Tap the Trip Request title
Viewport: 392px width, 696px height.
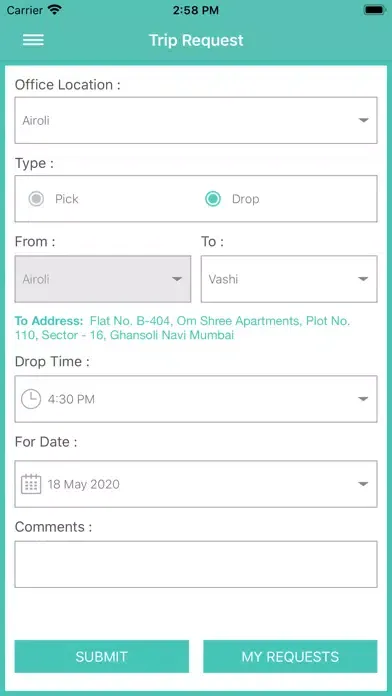[196, 40]
